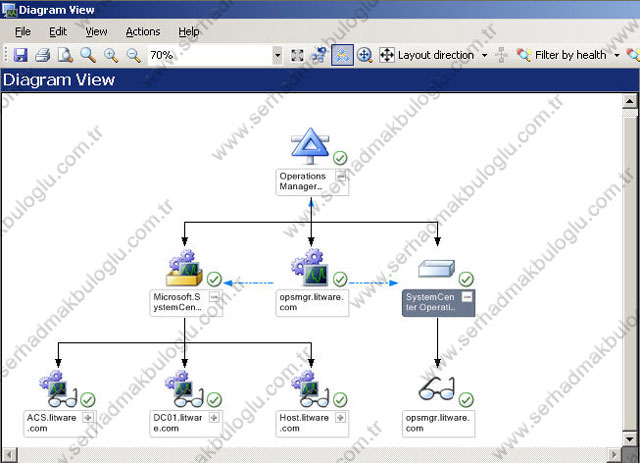Expand the DC01.litware.com node

(214, 417)
